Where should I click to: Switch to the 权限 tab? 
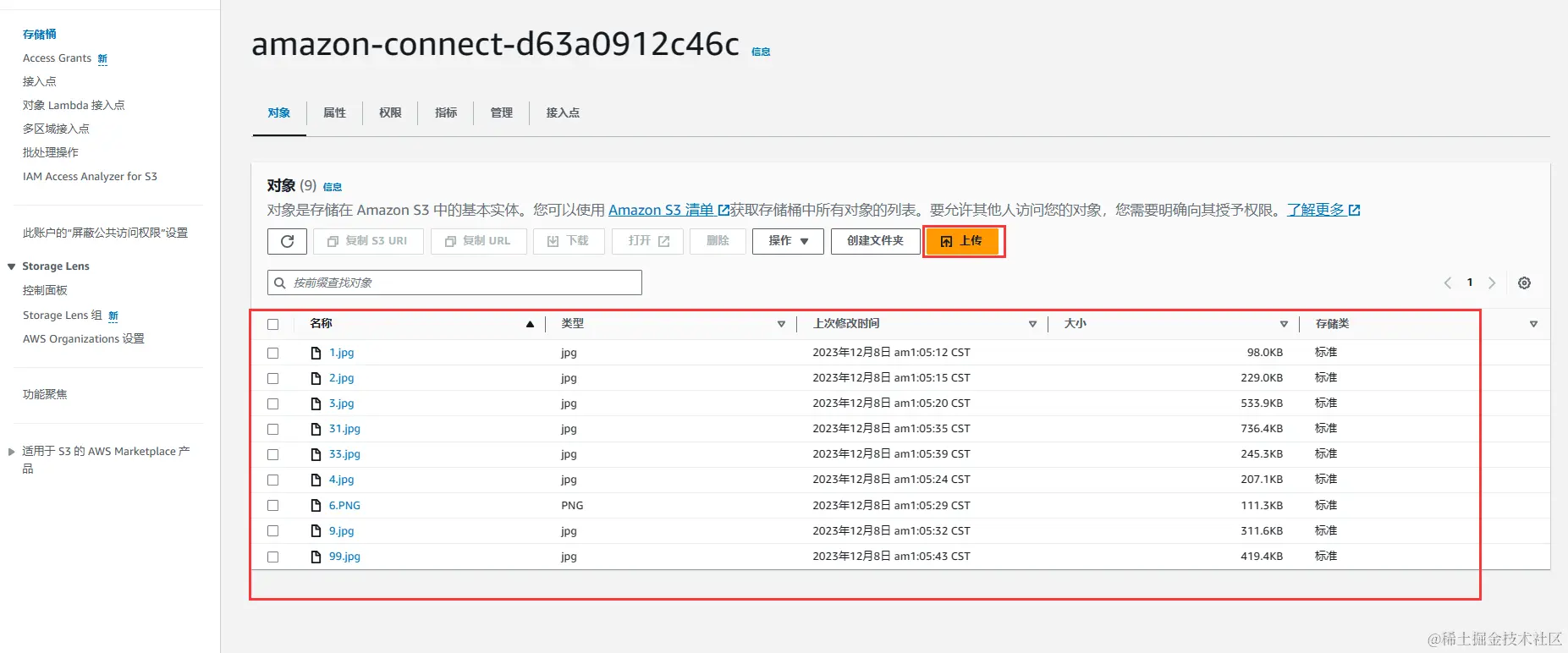[390, 112]
